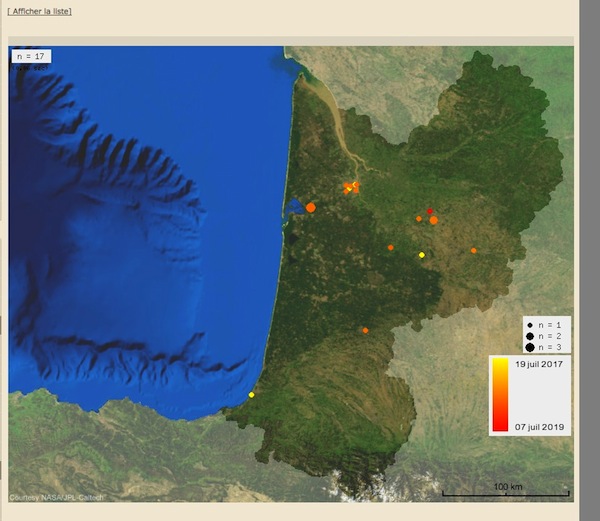Image resolution: width=600 pixels, height=521 pixels.
Task: Click the 'Courtesy NASA/JPL-Caltech' attribution text
Action: point(56,497)
